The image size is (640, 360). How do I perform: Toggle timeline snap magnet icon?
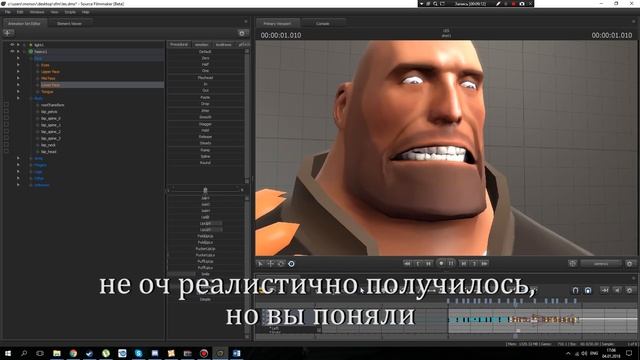[575, 290]
